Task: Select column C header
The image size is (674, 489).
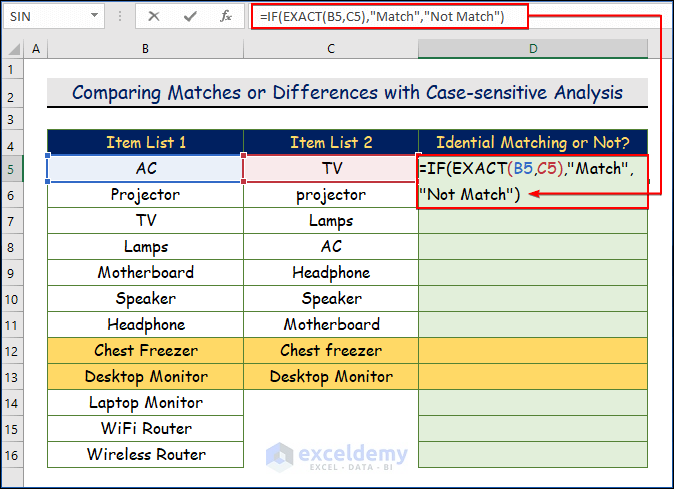Action: point(331,49)
